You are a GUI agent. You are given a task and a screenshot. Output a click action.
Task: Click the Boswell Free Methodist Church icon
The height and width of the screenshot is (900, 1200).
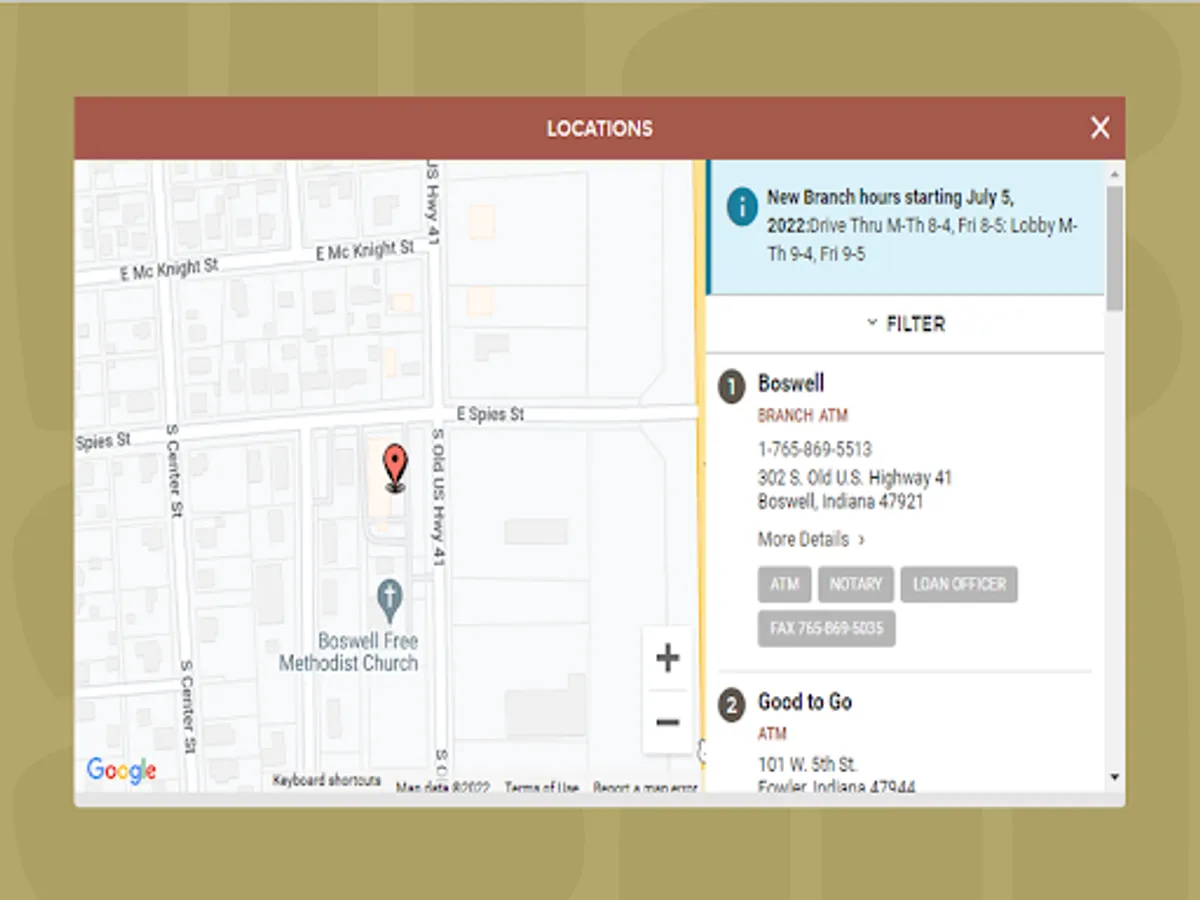[x=390, y=599]
